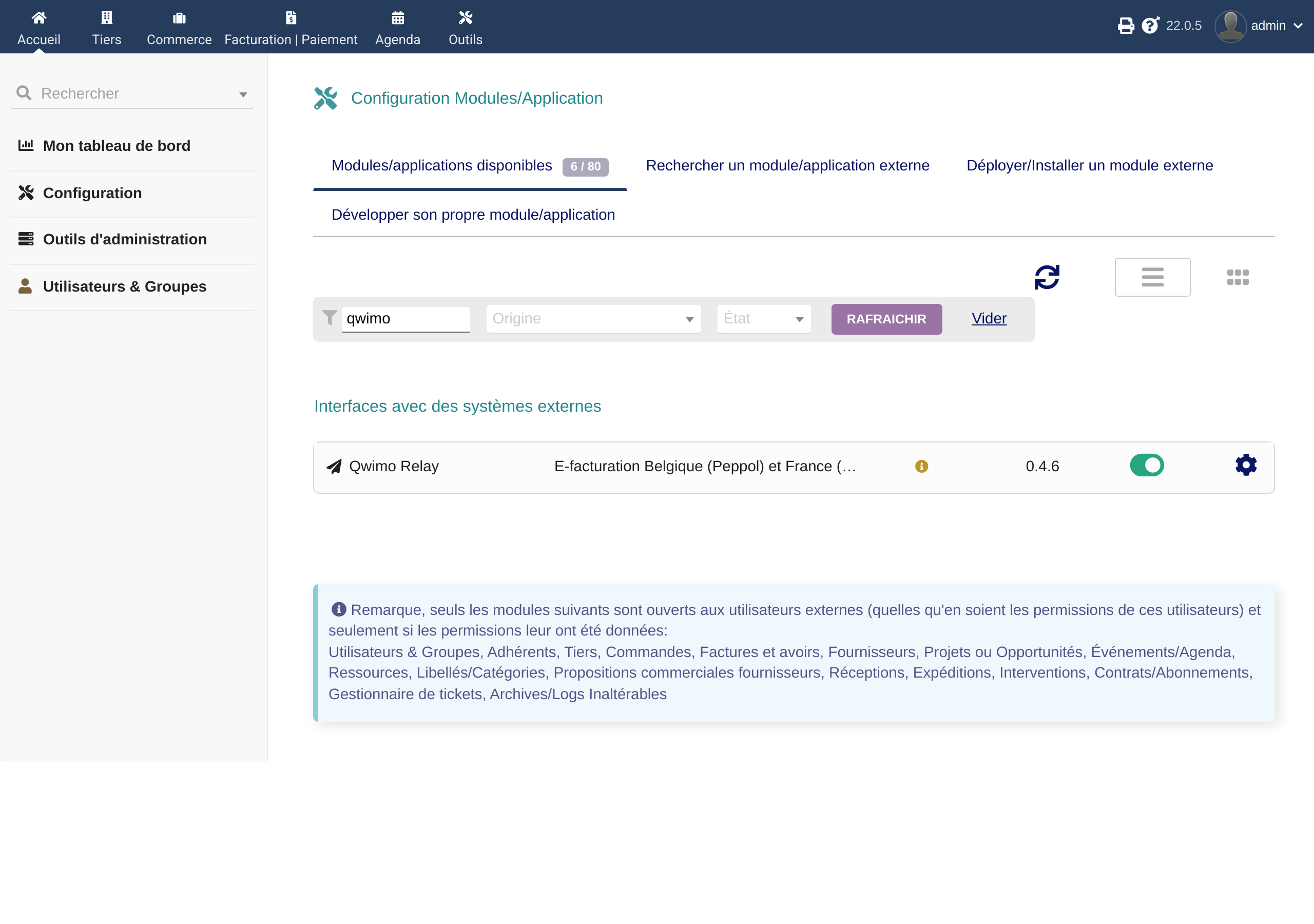Click the Interfaces avec des systèmes externes heading
The image size is (1314, 924).
457,407
